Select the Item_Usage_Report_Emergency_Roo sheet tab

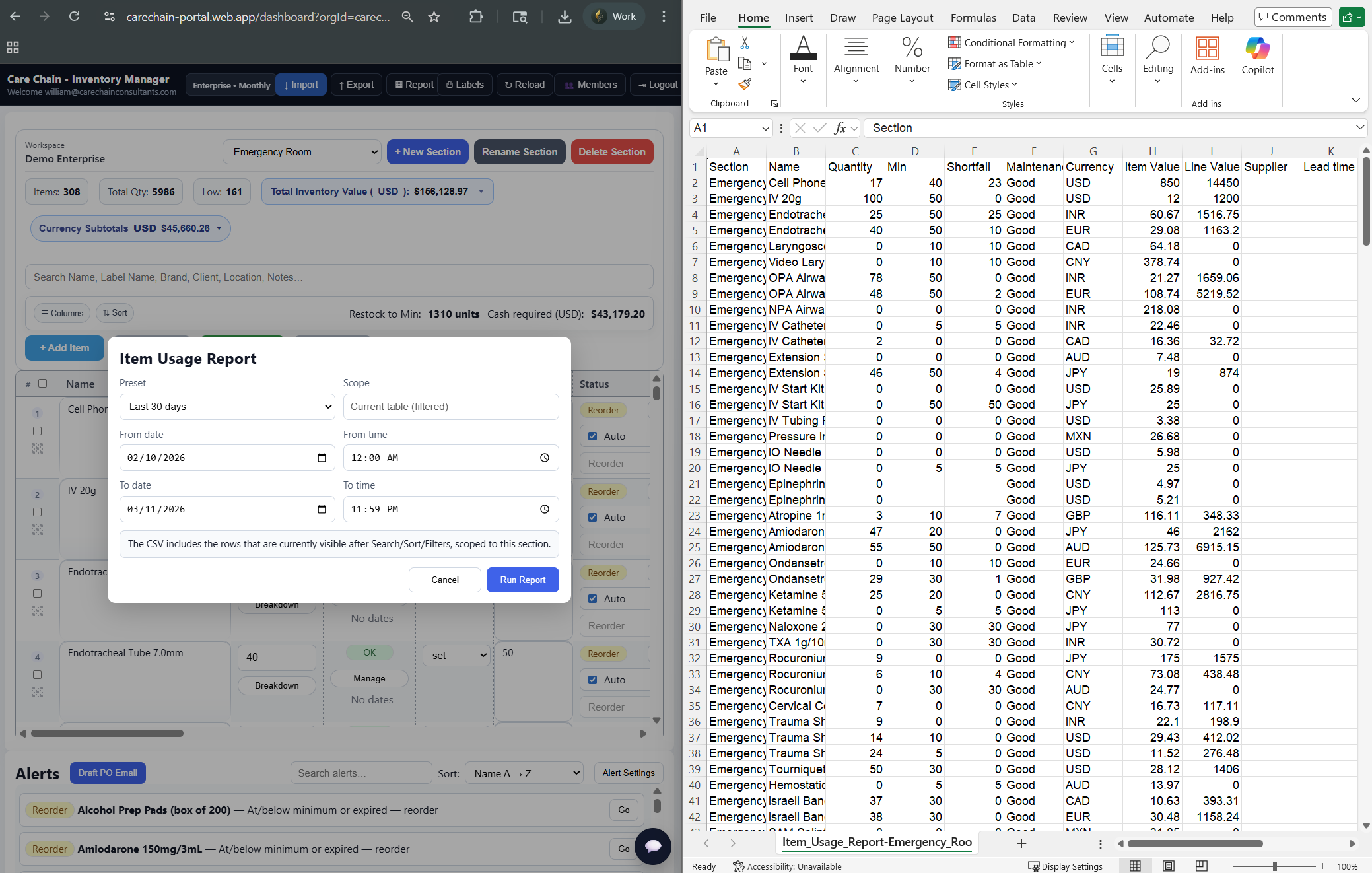pyautogui.click(x=877, y=843)
